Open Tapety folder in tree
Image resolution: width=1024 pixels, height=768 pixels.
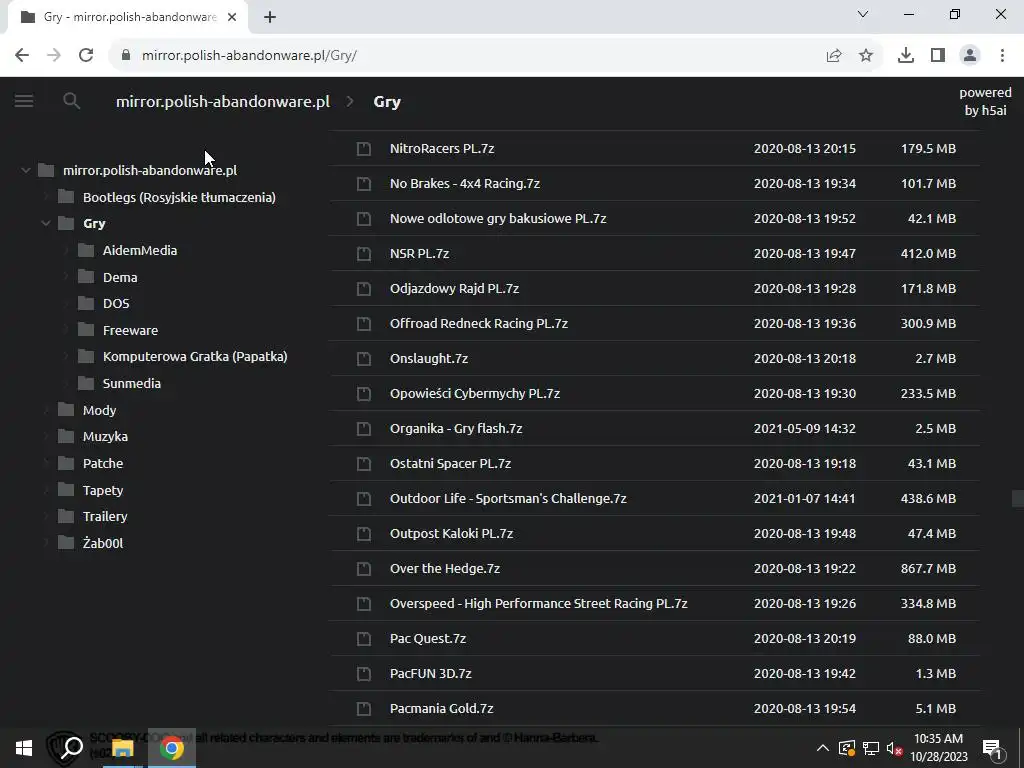[x=103, y=490]
